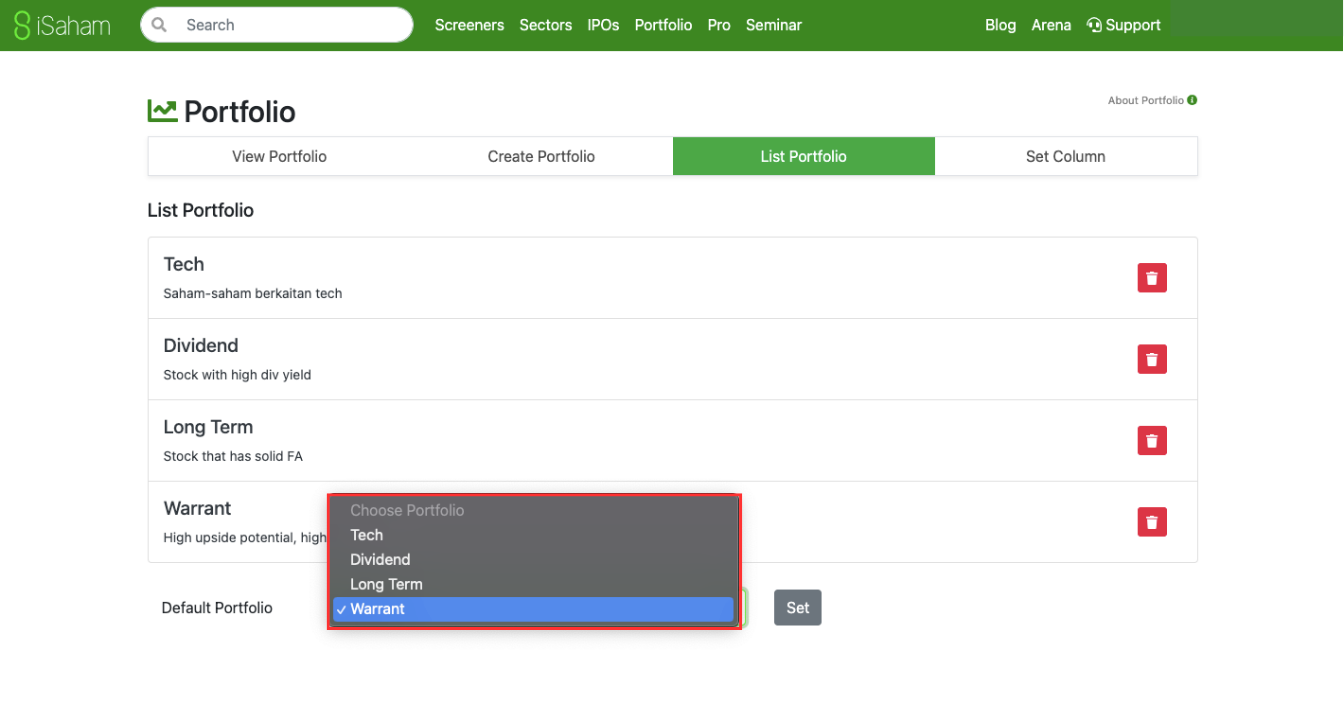Click the List Portfolio heading
1344x705 pixels.
pyautogui.click(x=200, y=210)
